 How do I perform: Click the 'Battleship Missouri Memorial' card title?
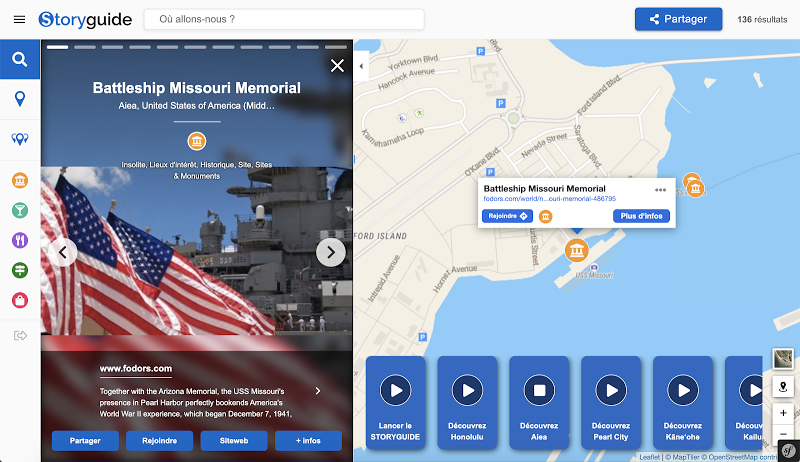click(197, 88)
